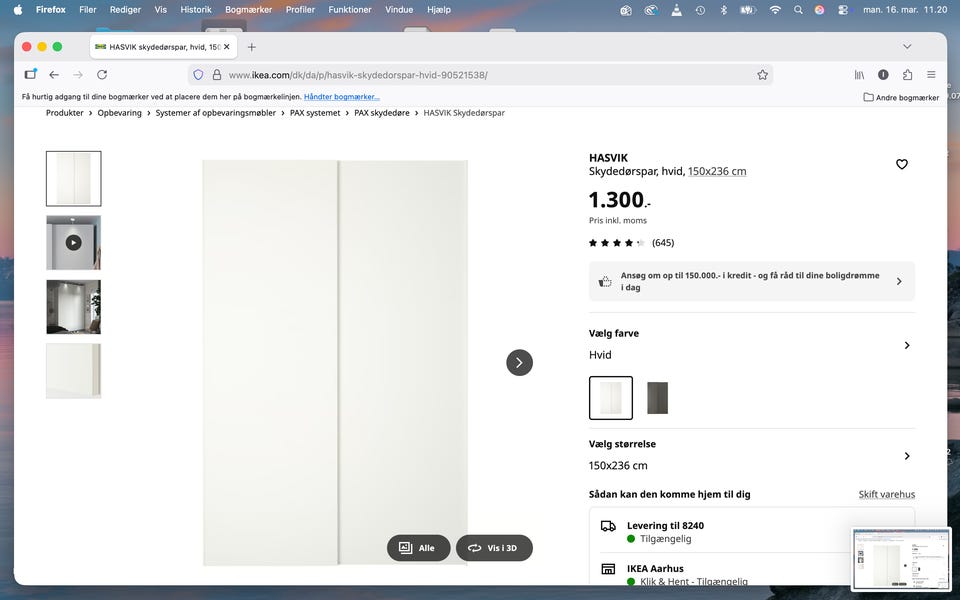
Task: List all tabs with the chevron
Action: coord(907,47)
